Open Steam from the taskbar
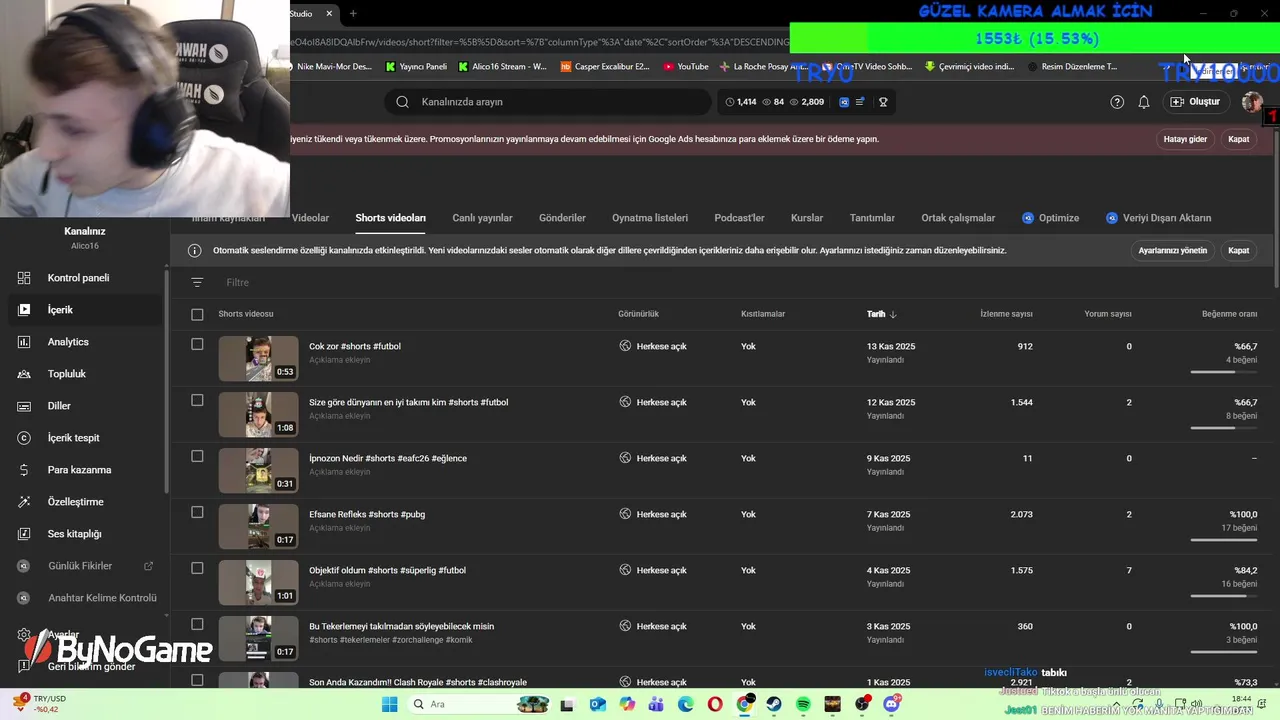Viewport: 1280px width, 720px height. pyautogui.click(x=774, y=704)
